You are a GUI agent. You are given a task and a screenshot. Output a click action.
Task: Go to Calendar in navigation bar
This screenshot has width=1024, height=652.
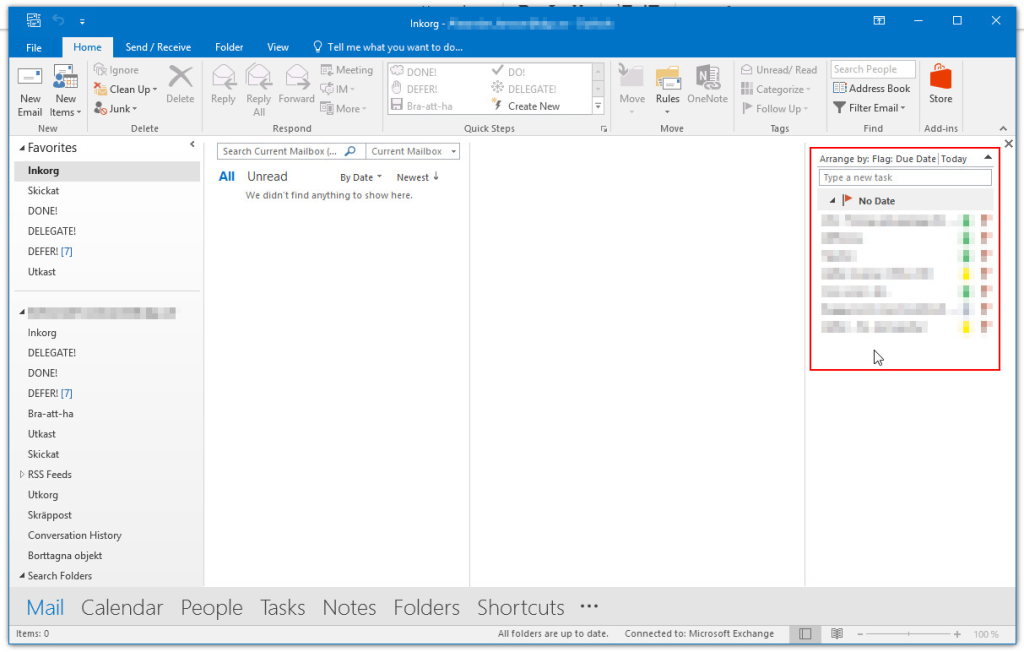click(x=122, y=608)
